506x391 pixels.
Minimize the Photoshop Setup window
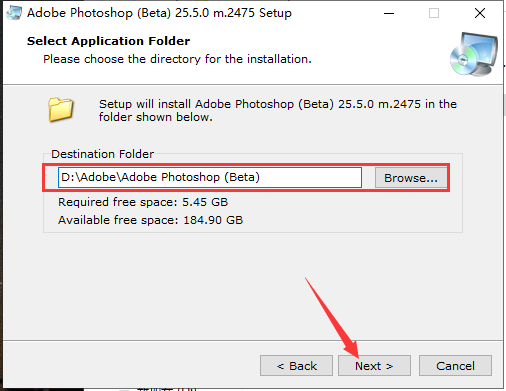(x=389, y=13)
